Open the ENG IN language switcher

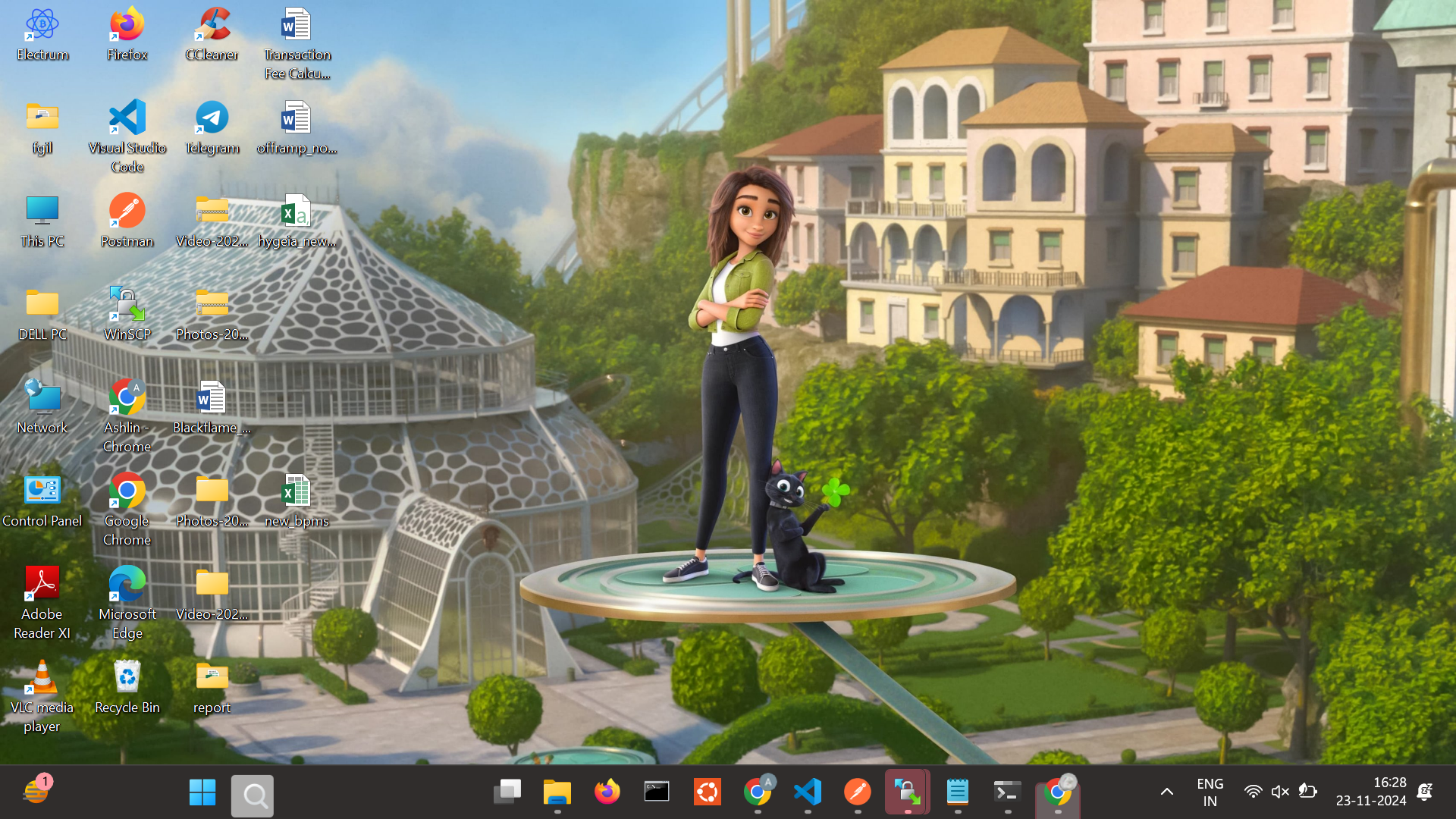(1210, 792)
